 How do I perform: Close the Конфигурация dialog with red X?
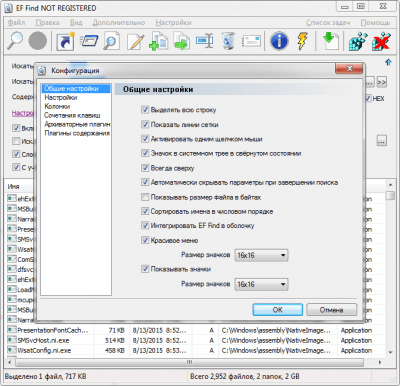[349, 68]
